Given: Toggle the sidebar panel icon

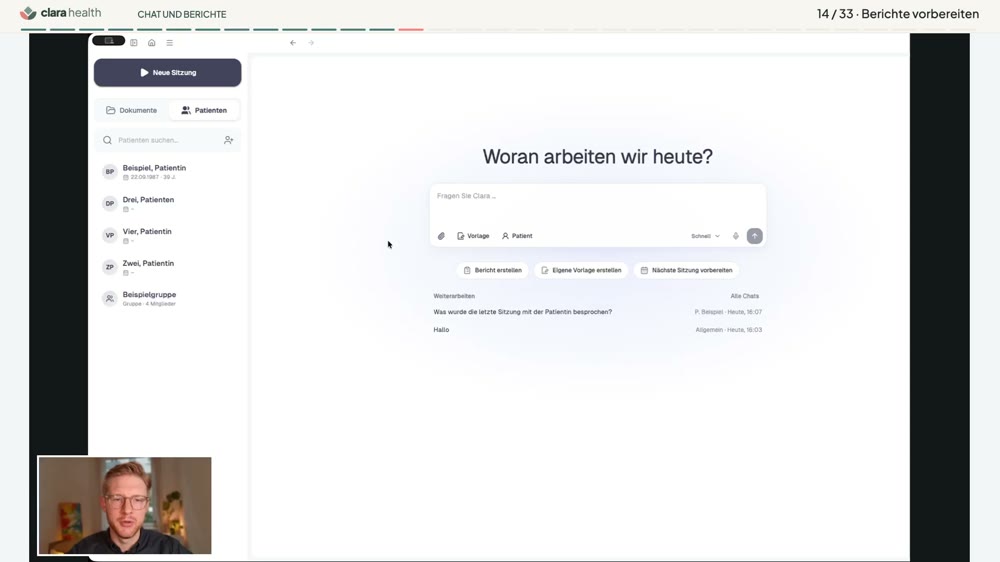Looking at the screenshot, I should [x=134, y=43].
